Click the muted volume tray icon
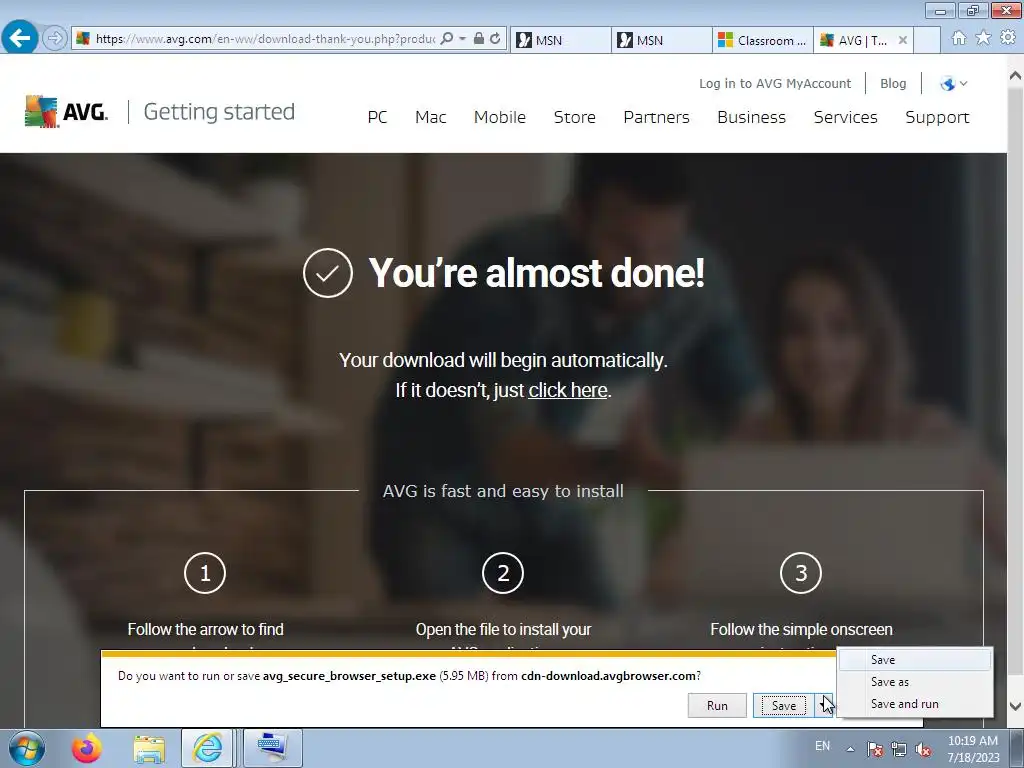 (x=923, y=749)
